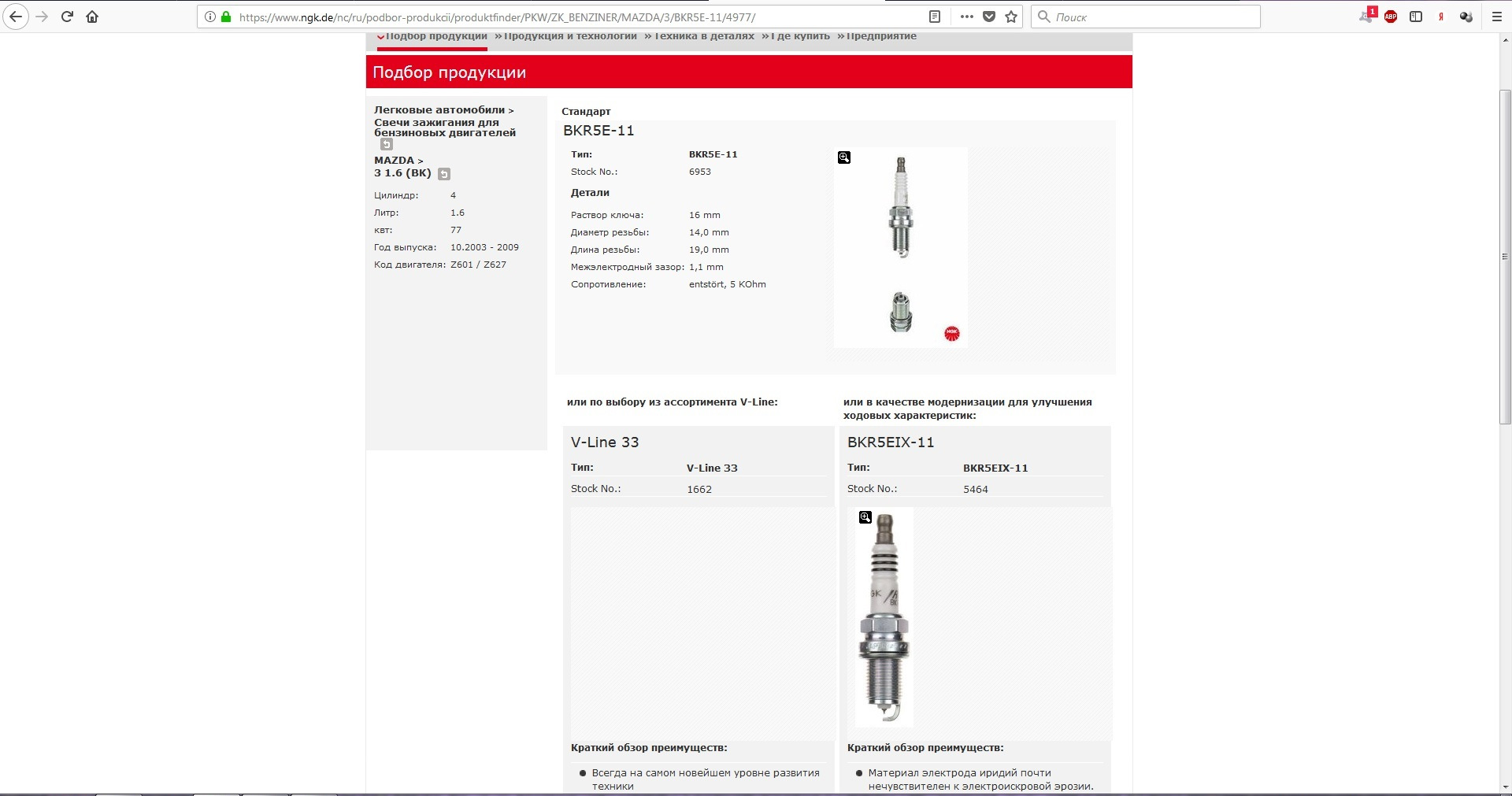Toggle reader view in the address bar
Image resolution: width=1512 pixels, height=796 pixels.
(935, 17)
